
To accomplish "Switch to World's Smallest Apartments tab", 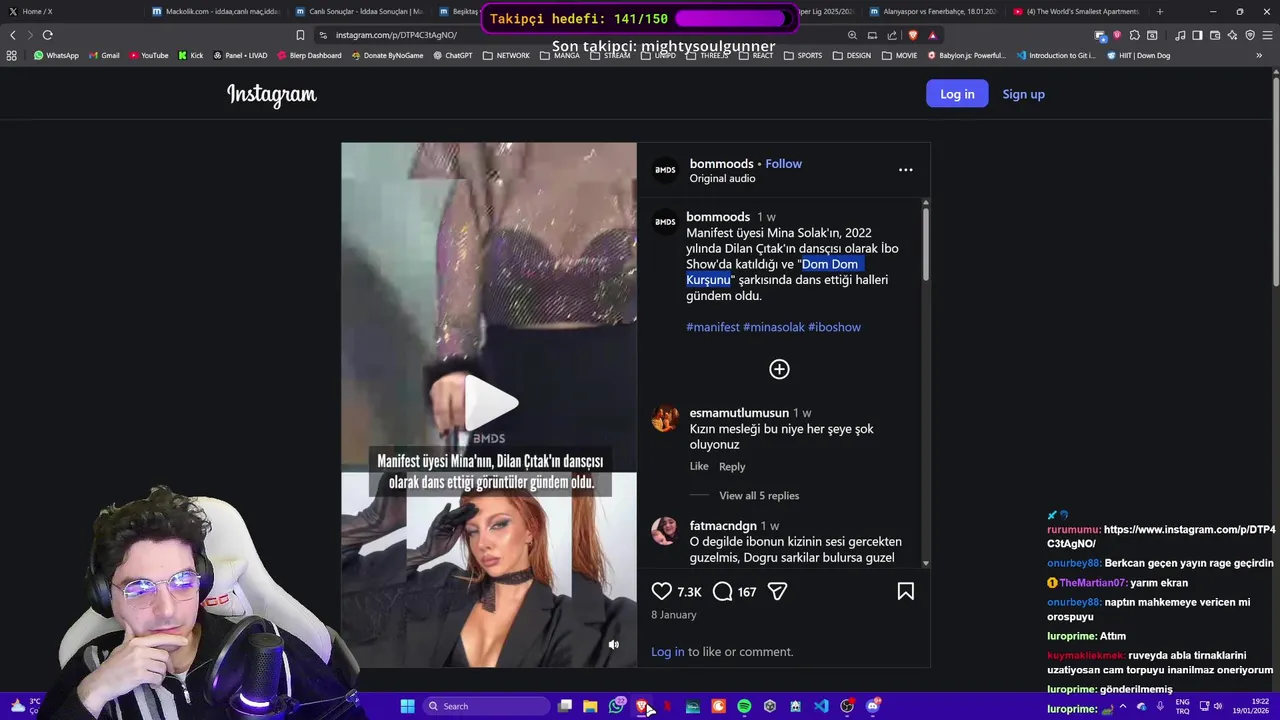I will pos(1077,12).
